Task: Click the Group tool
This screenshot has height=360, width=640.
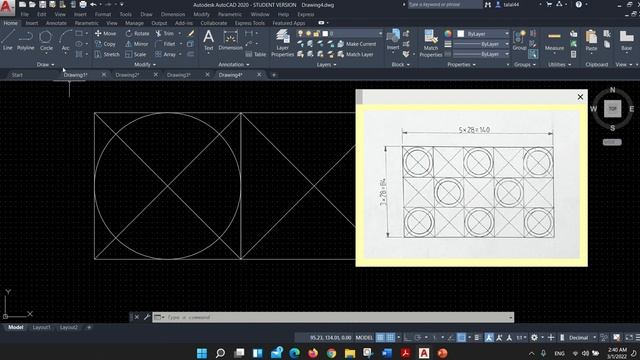Action: (x=519, y=40)
